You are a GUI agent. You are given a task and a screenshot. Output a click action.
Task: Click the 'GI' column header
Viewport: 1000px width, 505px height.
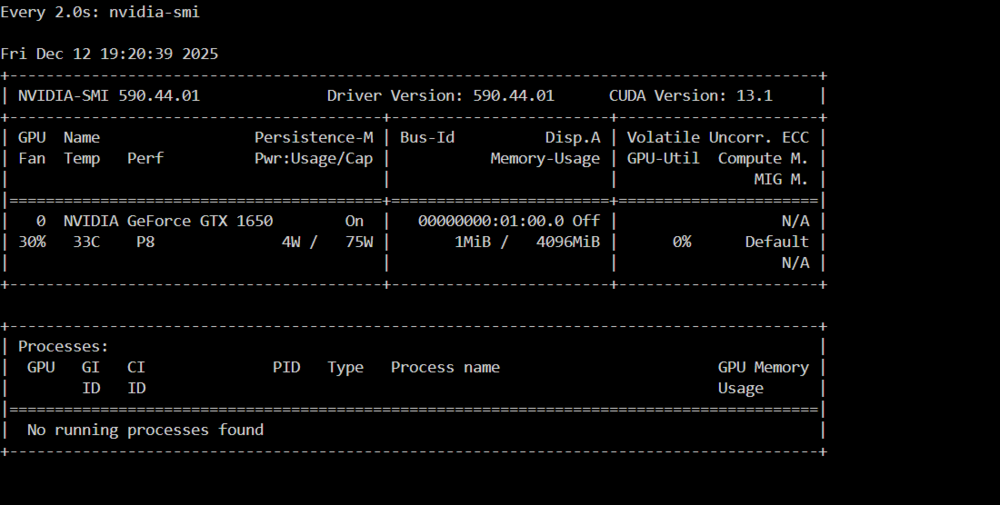91,368
